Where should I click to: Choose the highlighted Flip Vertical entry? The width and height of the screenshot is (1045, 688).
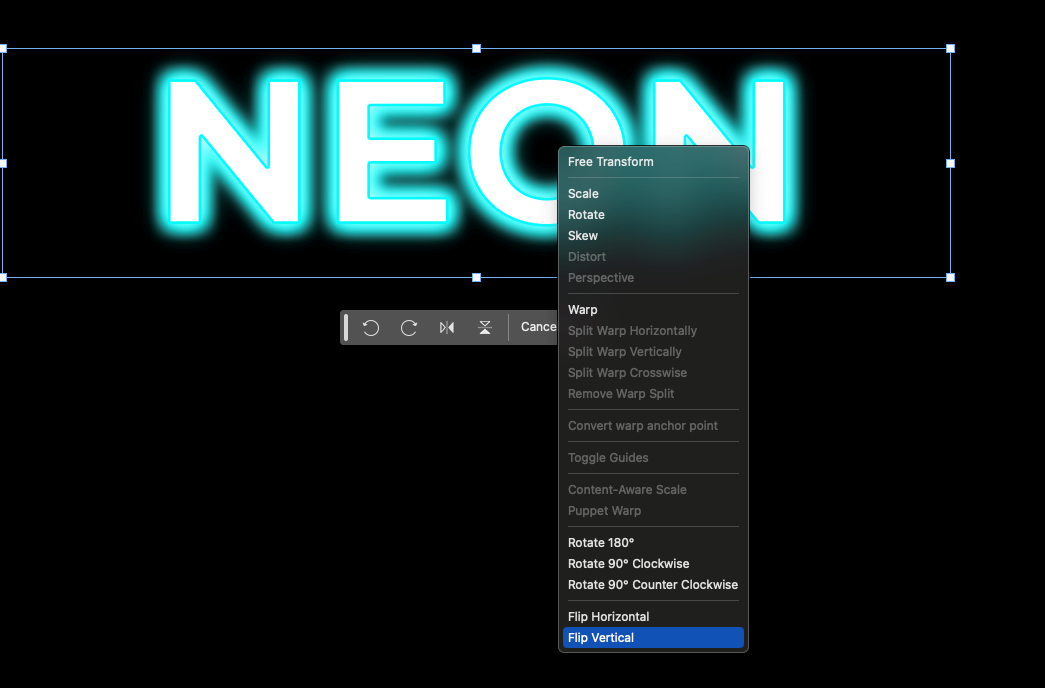[653, 638]
